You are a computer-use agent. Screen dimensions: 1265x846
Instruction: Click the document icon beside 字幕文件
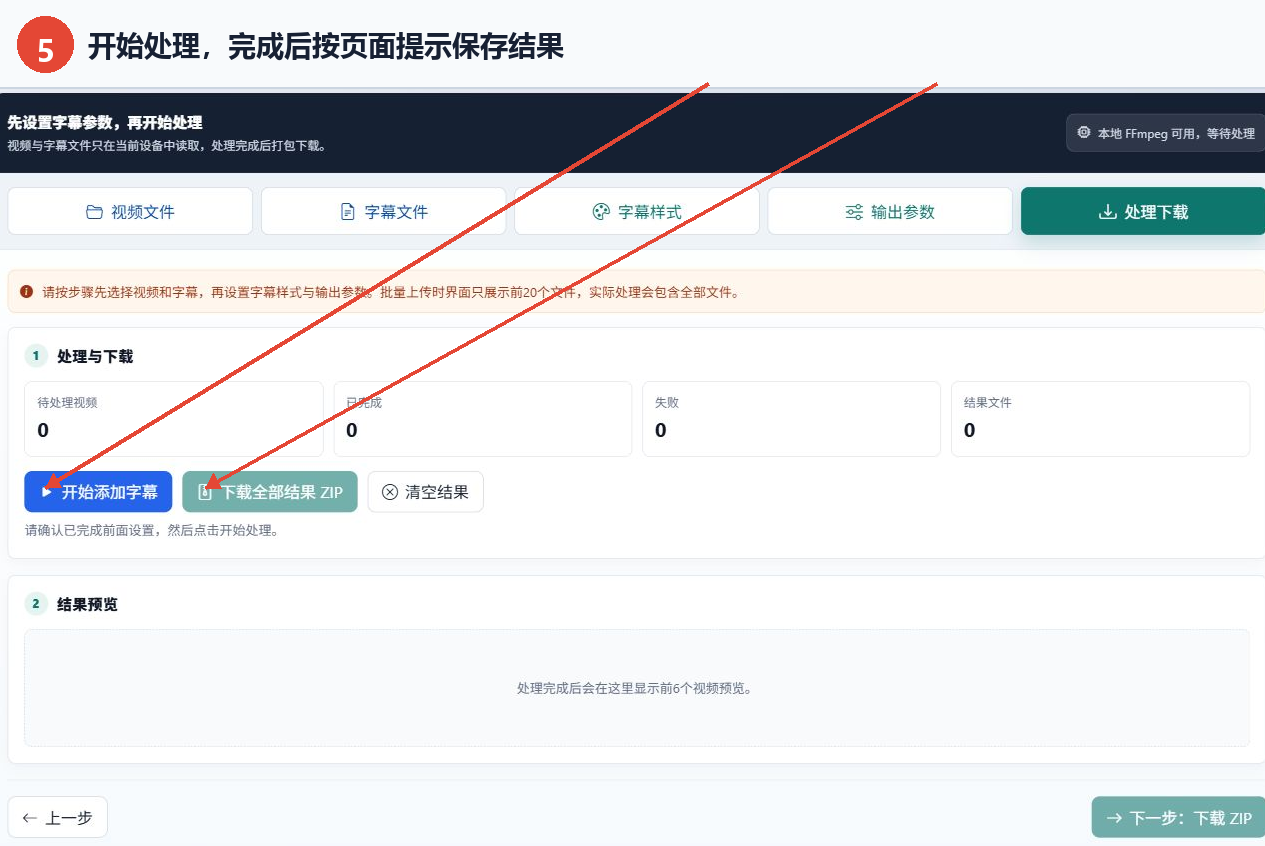(348, 212)
